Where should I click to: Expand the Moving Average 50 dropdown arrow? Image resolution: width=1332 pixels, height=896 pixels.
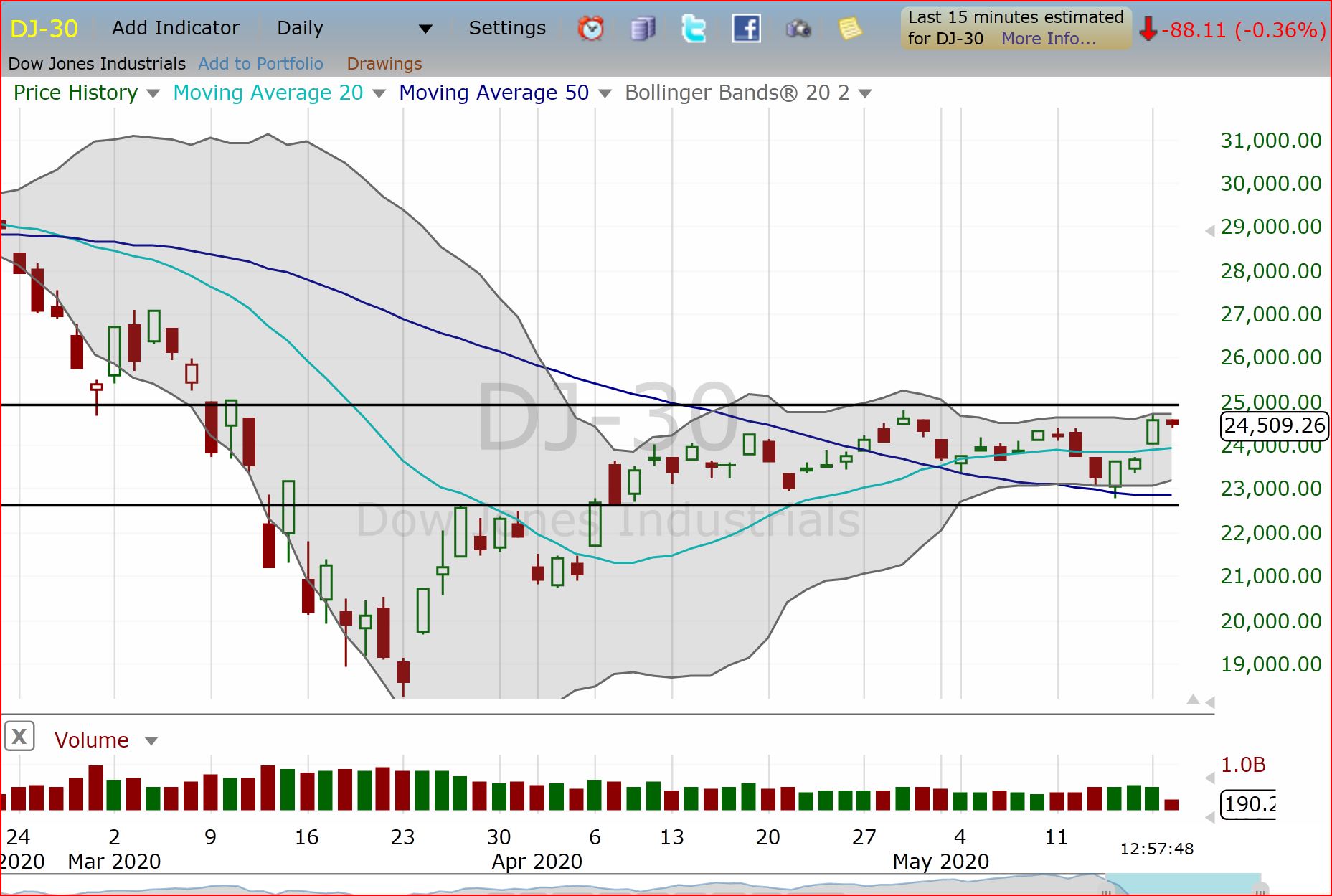coord(605,94)
